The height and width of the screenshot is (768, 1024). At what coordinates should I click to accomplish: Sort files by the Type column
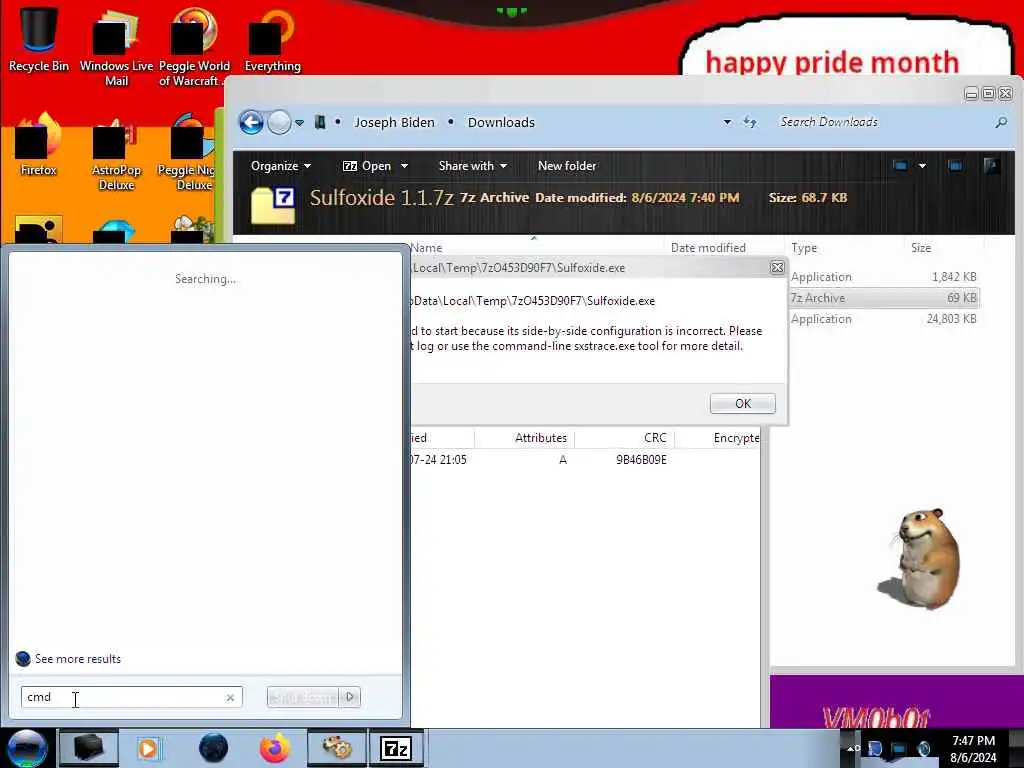[804, 248]
